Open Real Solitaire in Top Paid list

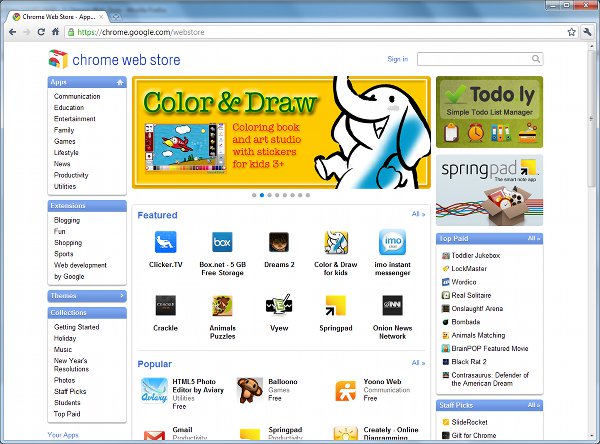click(x=471, y=295)
